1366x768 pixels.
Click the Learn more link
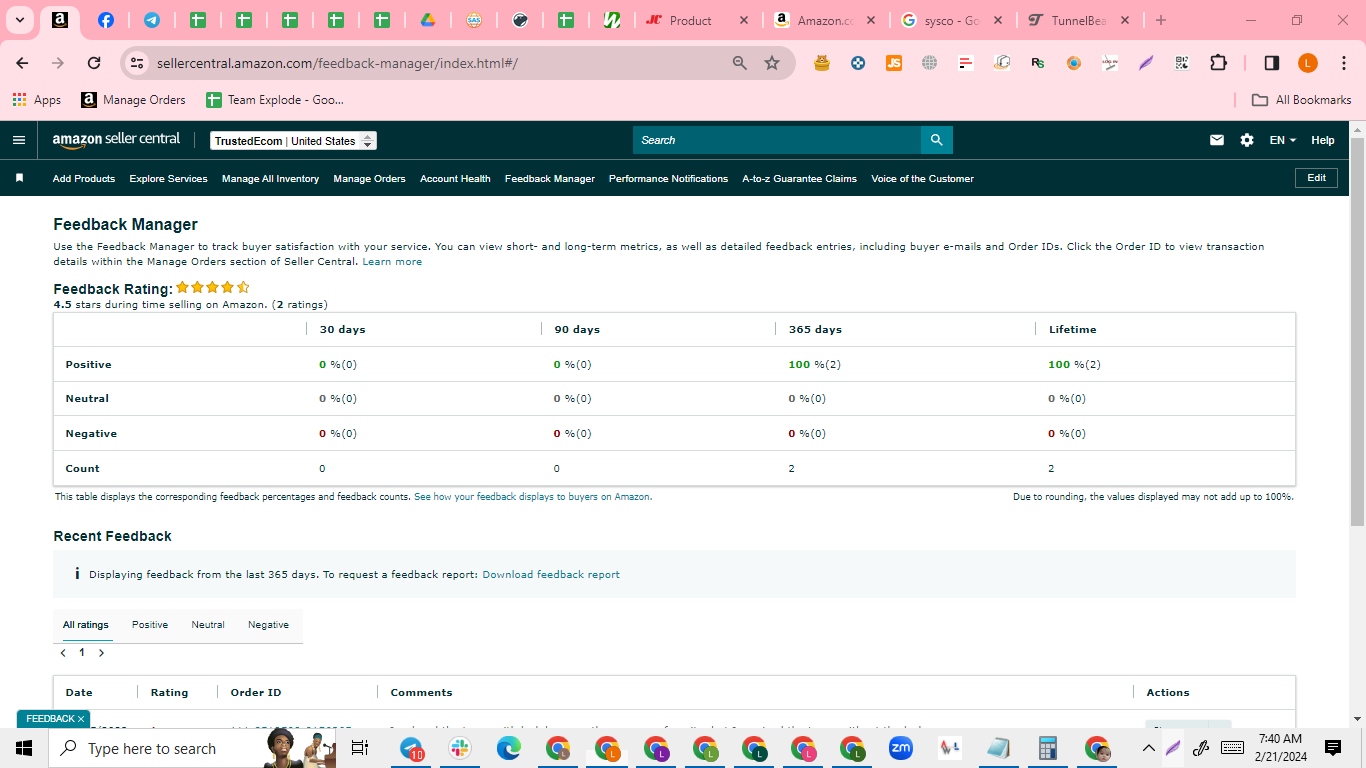click(x=392, y=262)
